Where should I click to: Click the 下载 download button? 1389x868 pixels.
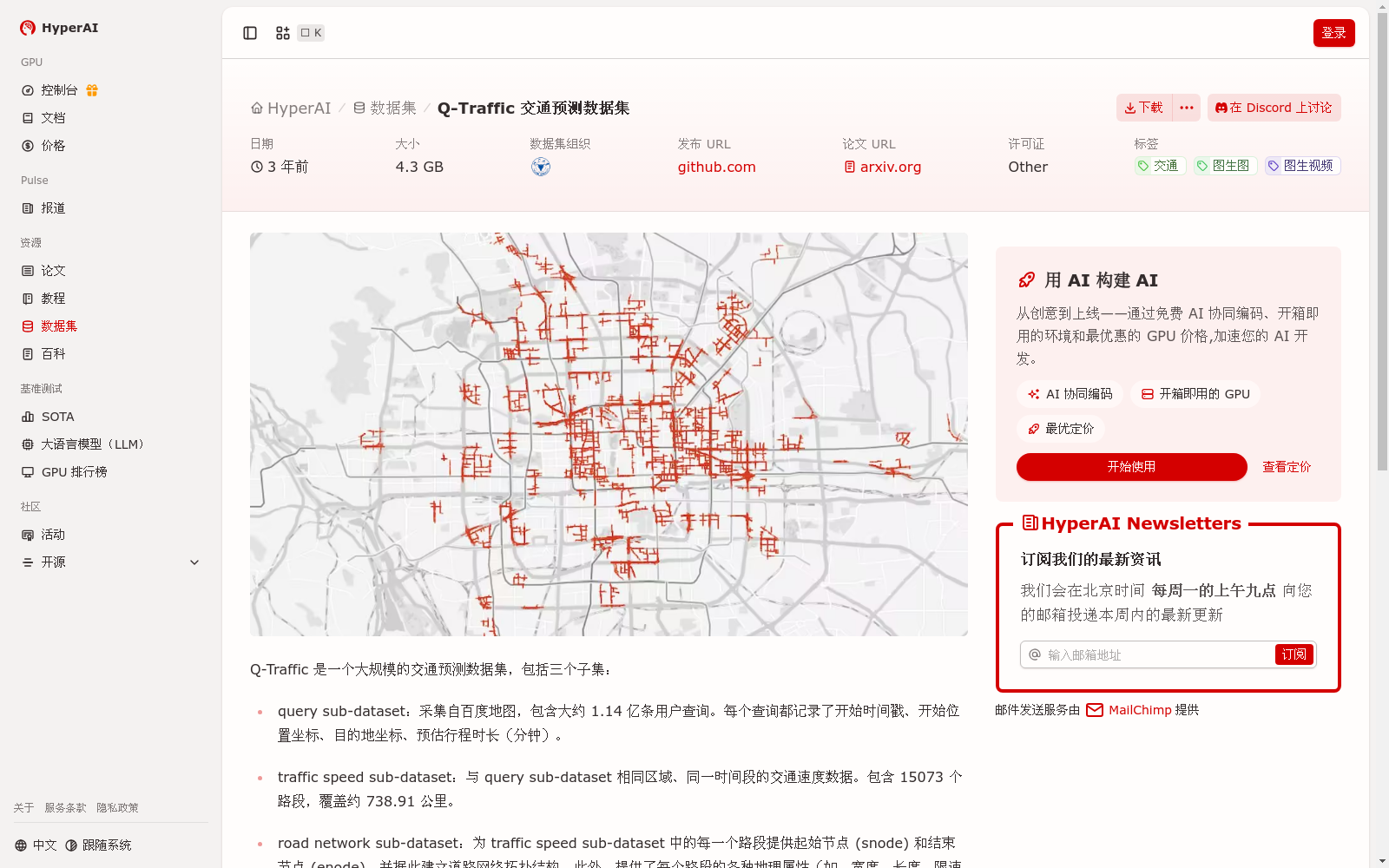1144,108
